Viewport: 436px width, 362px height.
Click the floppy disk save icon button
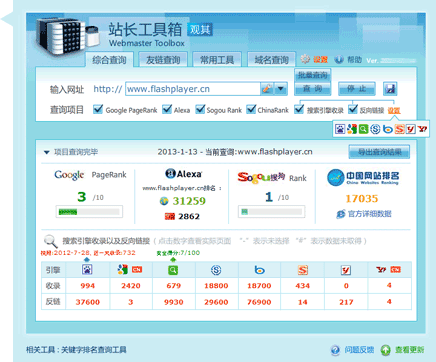pos(390,89)
